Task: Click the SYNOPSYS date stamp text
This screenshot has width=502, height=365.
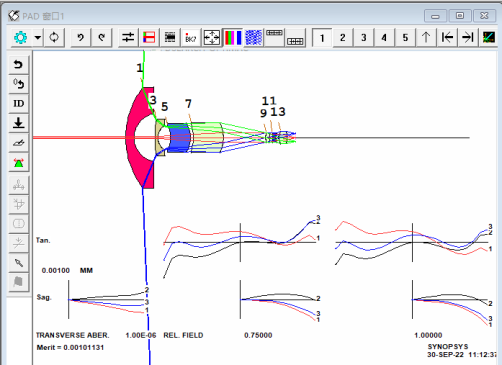Action: coord(462,351)
